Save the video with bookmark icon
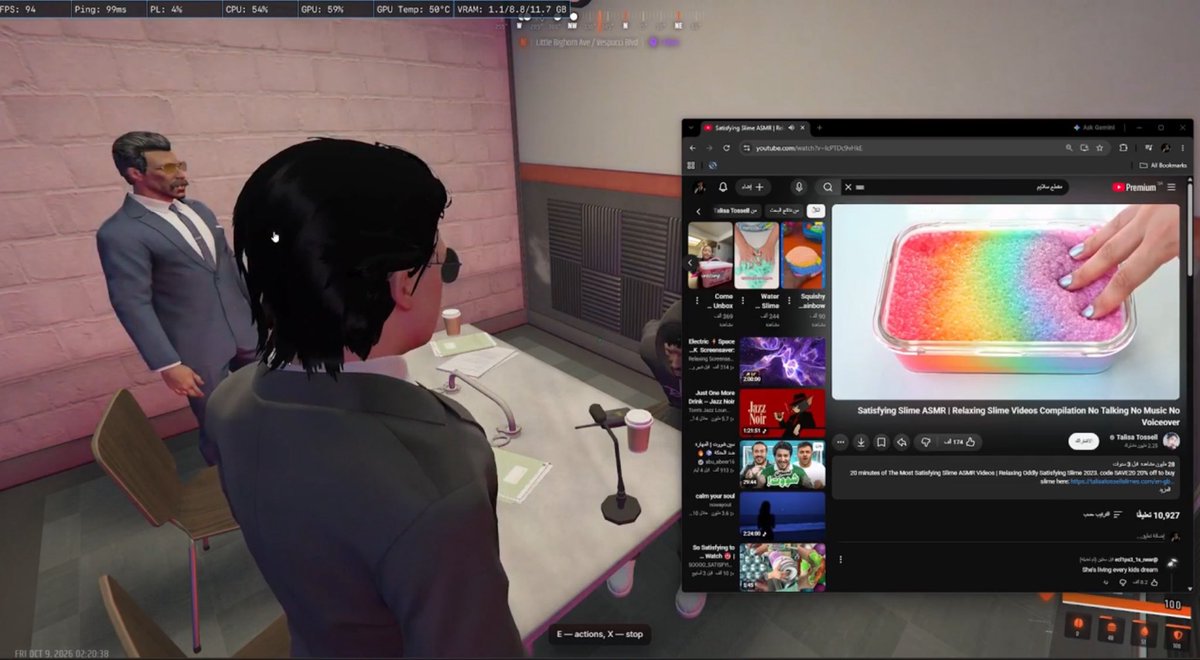 click(x=881, y=441)
